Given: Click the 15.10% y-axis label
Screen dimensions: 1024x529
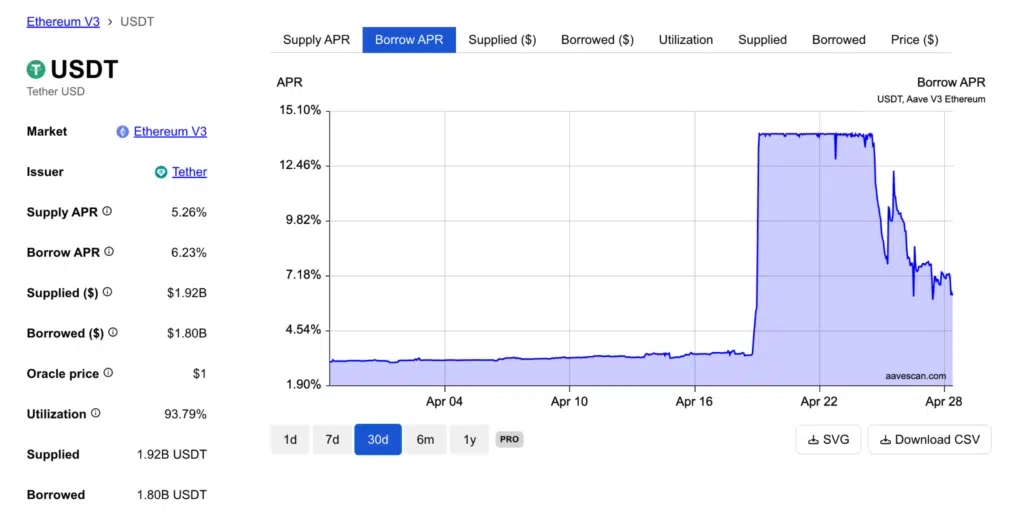Looking at the screenshot, I should (x=300, y=110).
